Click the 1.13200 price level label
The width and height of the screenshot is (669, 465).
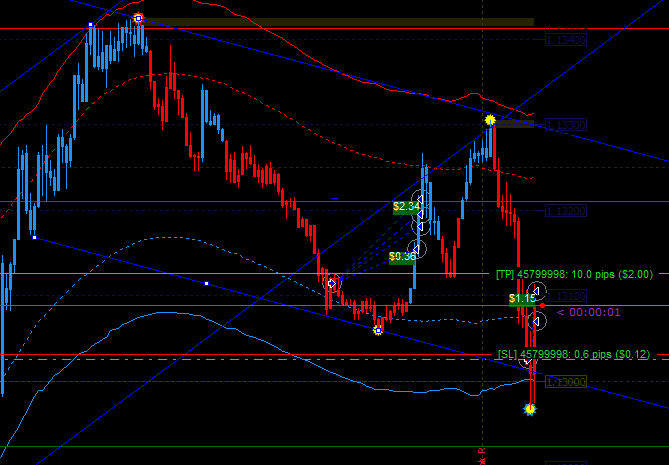[x=566, y=210]
